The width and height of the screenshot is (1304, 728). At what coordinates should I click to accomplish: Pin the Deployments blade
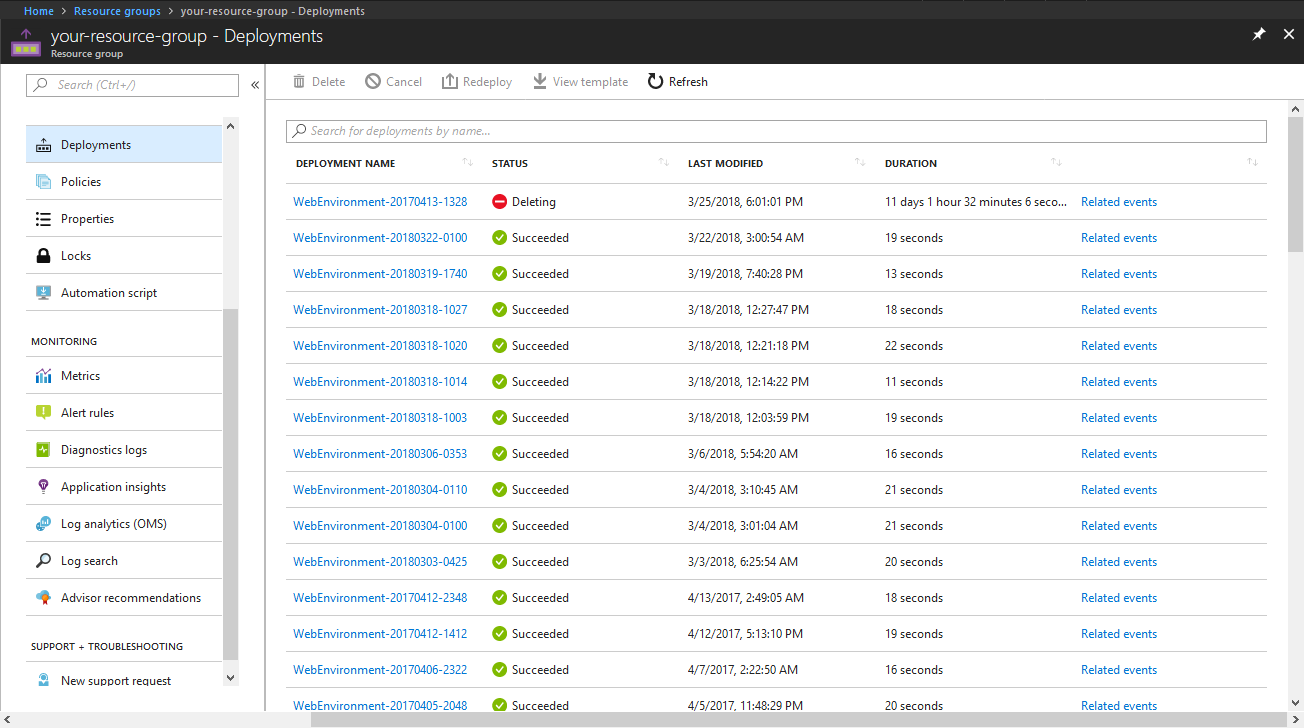point(1258,33)
